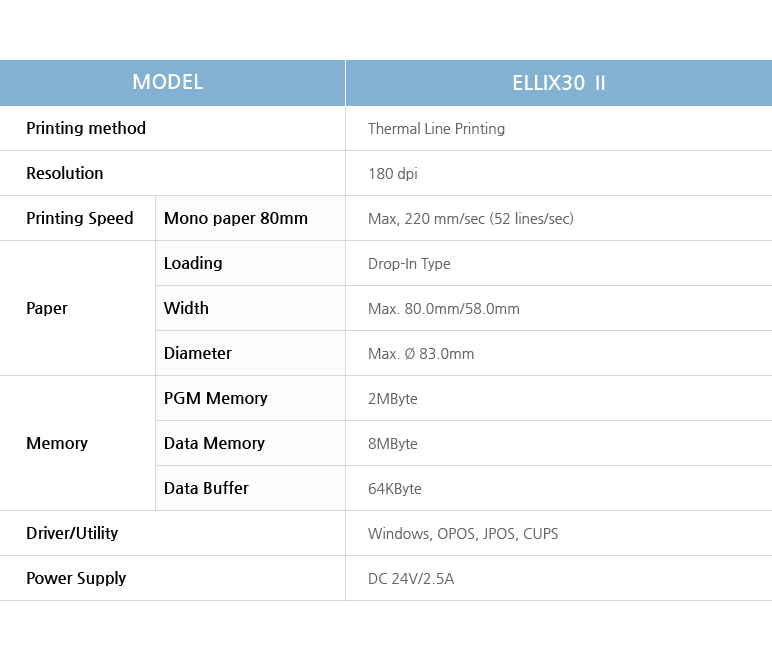The width and height of the screenshot is (772, 665).
Task: Click the ELLIX30 II header cell
Action: click(x=558, y=83)
